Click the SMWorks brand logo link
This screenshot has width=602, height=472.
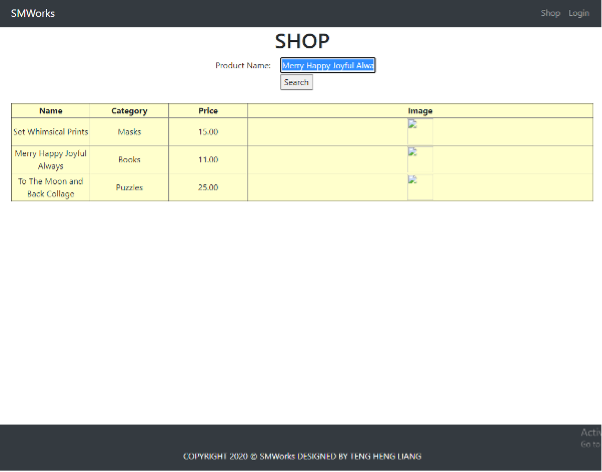33,13
